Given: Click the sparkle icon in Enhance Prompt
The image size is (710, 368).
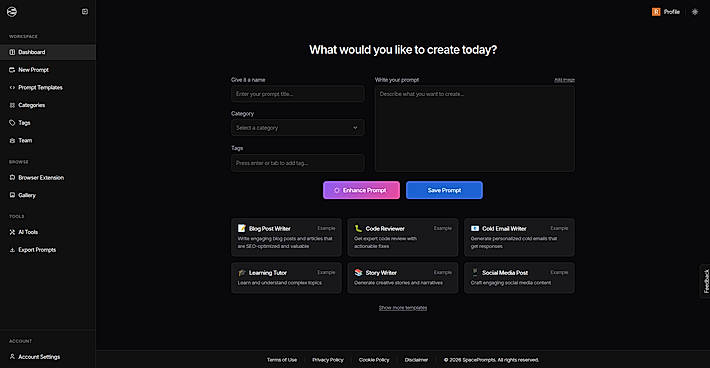Looking at the screenshot, I should coord(337,191).
